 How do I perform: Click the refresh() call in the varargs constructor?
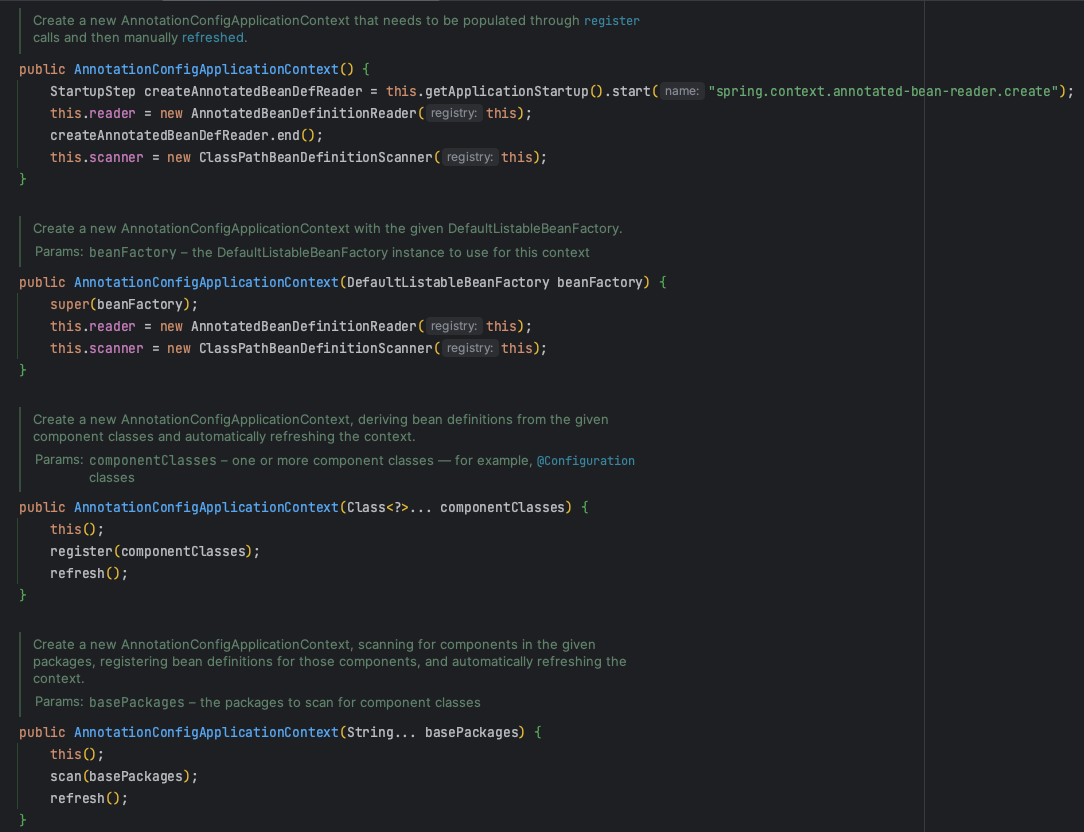pos(85,572)
